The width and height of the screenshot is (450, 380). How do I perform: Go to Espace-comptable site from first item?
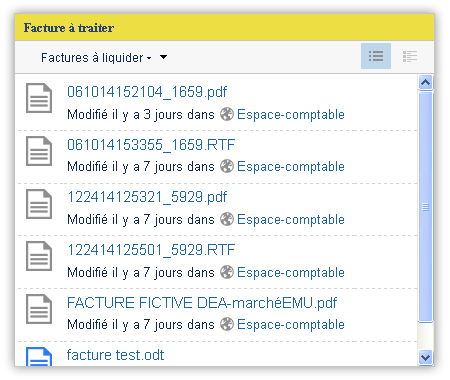(x=291, y=114)
